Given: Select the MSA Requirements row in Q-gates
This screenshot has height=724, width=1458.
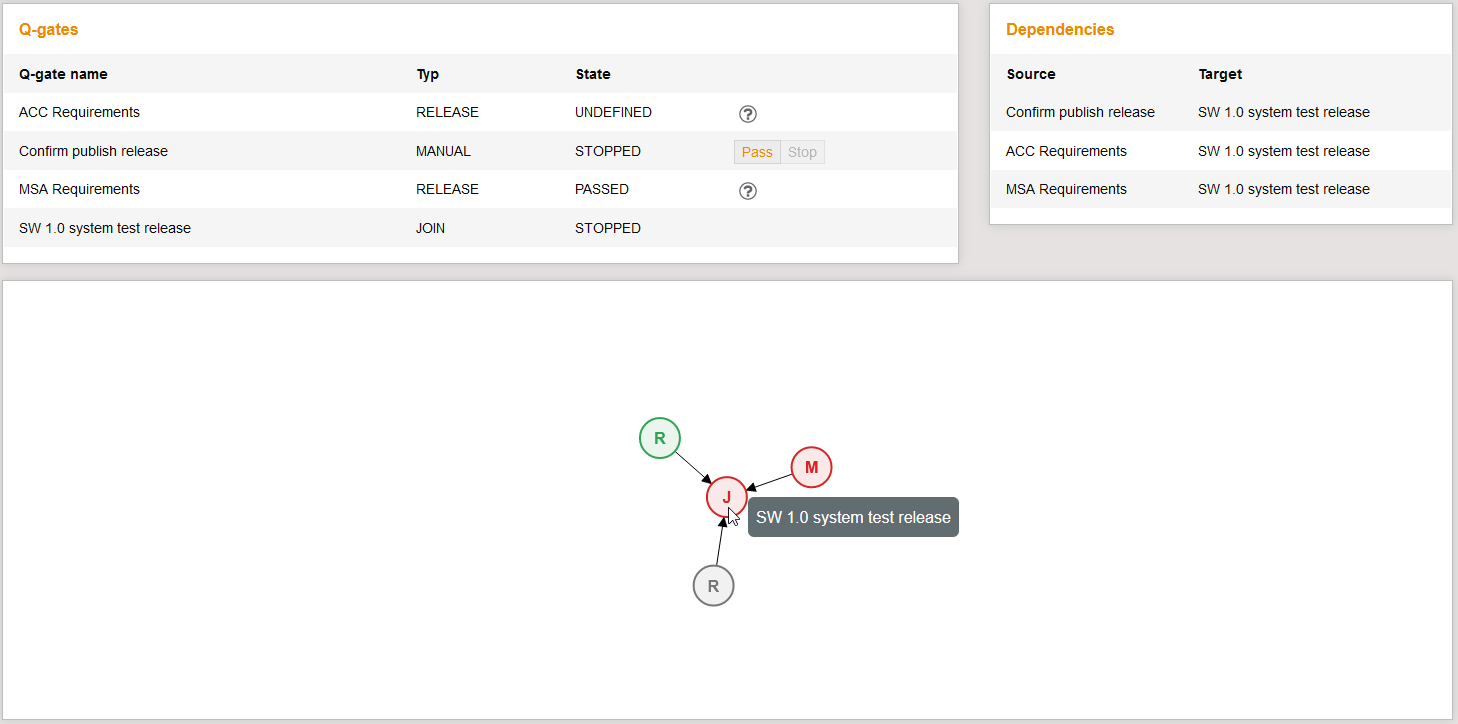Looking at the screenshot, I should [x=79, y=189].
